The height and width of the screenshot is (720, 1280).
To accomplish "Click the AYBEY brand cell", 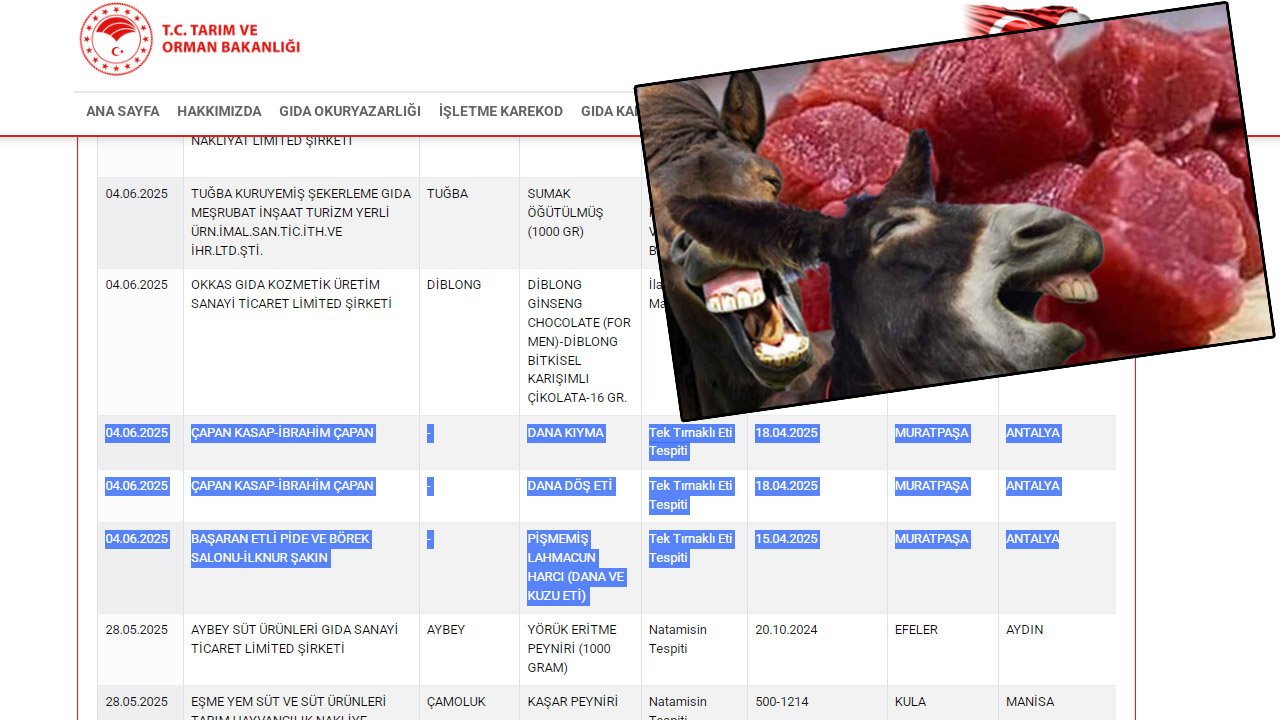I will point(469,649).
